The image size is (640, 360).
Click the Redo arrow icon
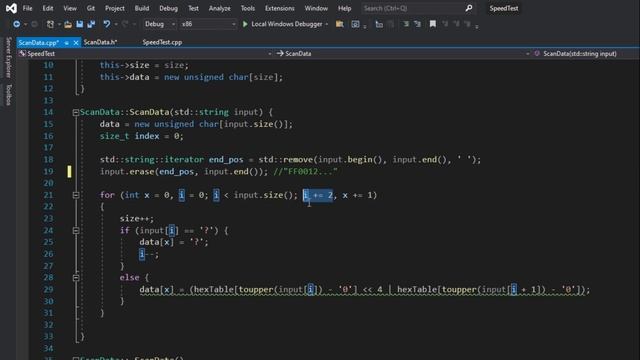click(x=125, y=24)
